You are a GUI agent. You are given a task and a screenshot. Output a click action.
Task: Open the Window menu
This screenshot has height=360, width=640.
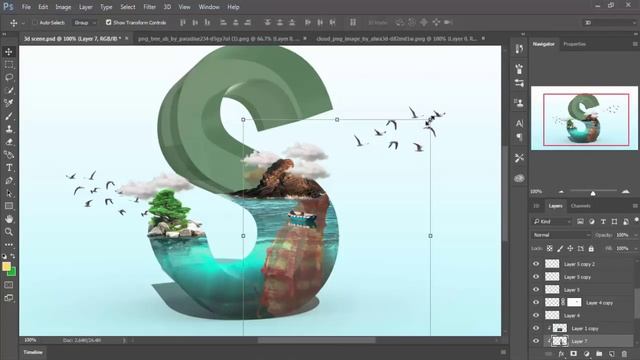(x=209, y=7)
